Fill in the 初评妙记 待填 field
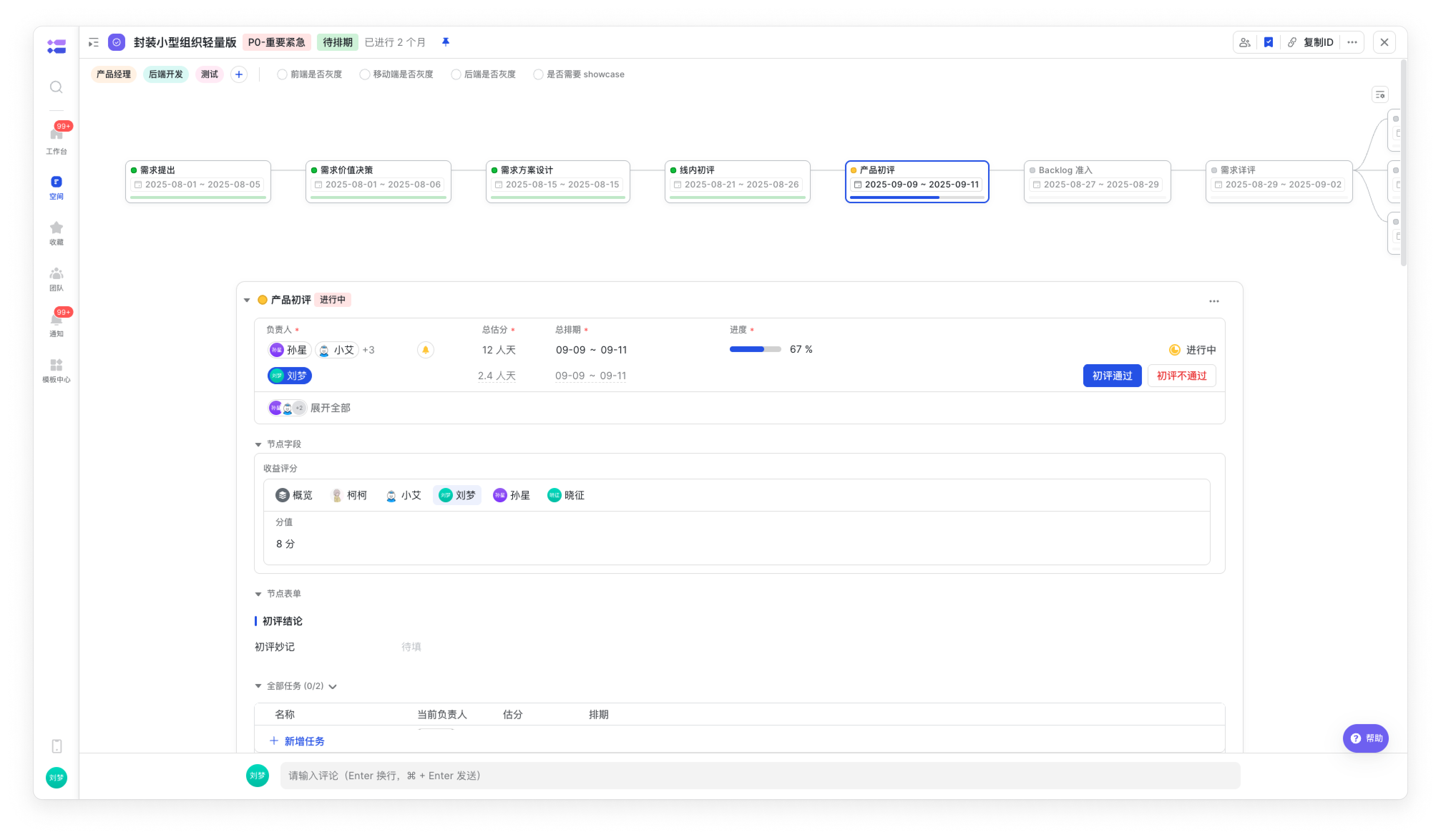1441x840 pixels. (411, 647)
